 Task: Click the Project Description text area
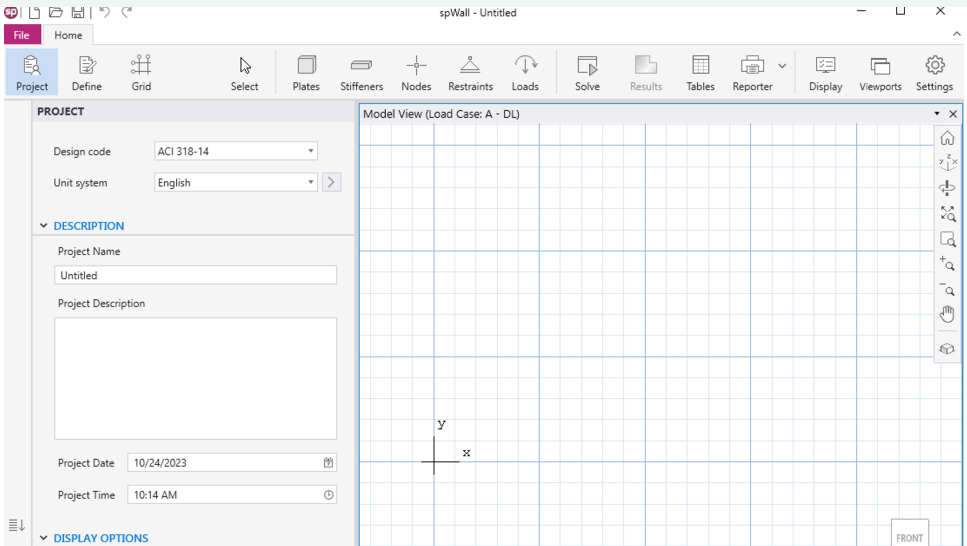195,379
